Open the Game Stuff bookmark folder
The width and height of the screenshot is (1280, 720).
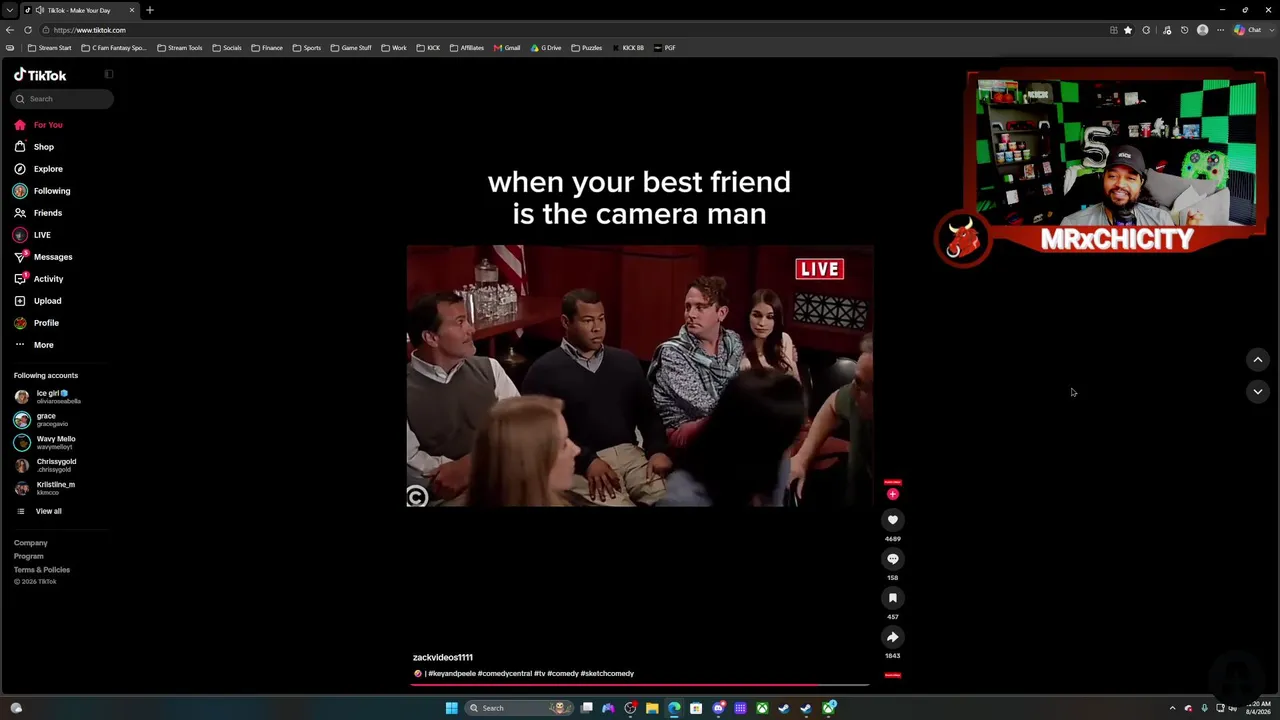tap(351, 48)
